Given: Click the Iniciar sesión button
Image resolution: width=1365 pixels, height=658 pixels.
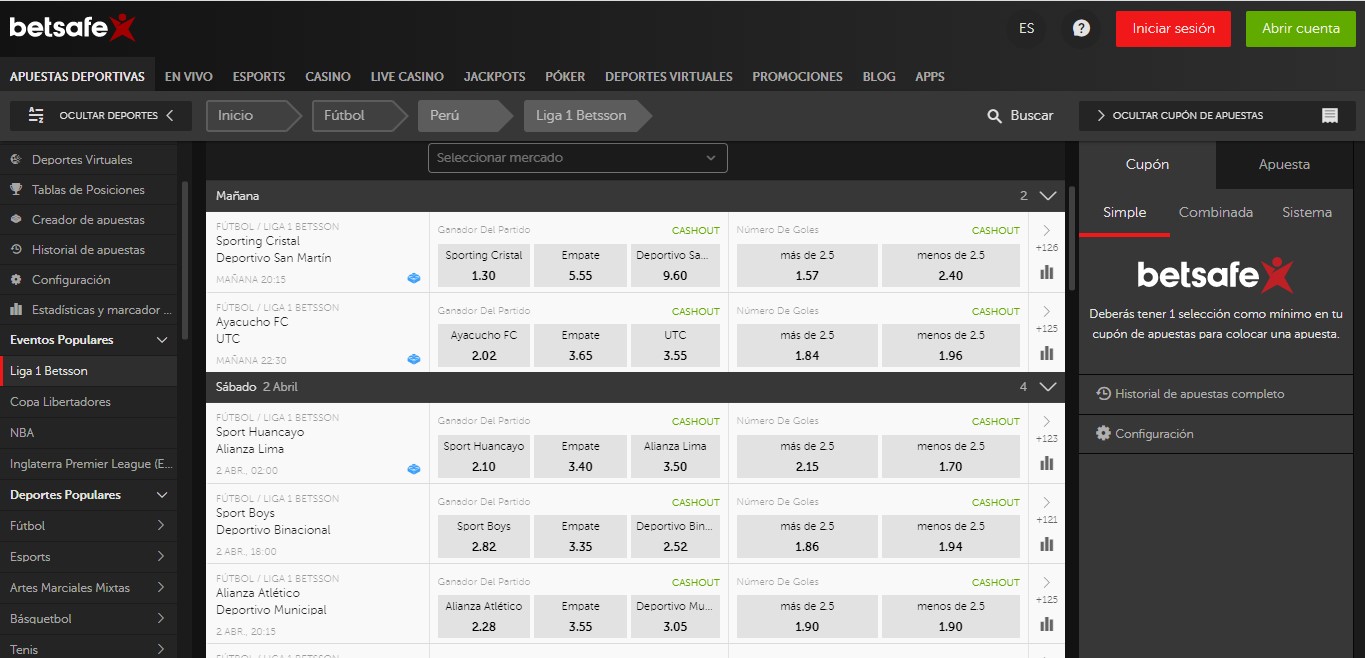Looking at the screenshot, I should click(1173, 29).
